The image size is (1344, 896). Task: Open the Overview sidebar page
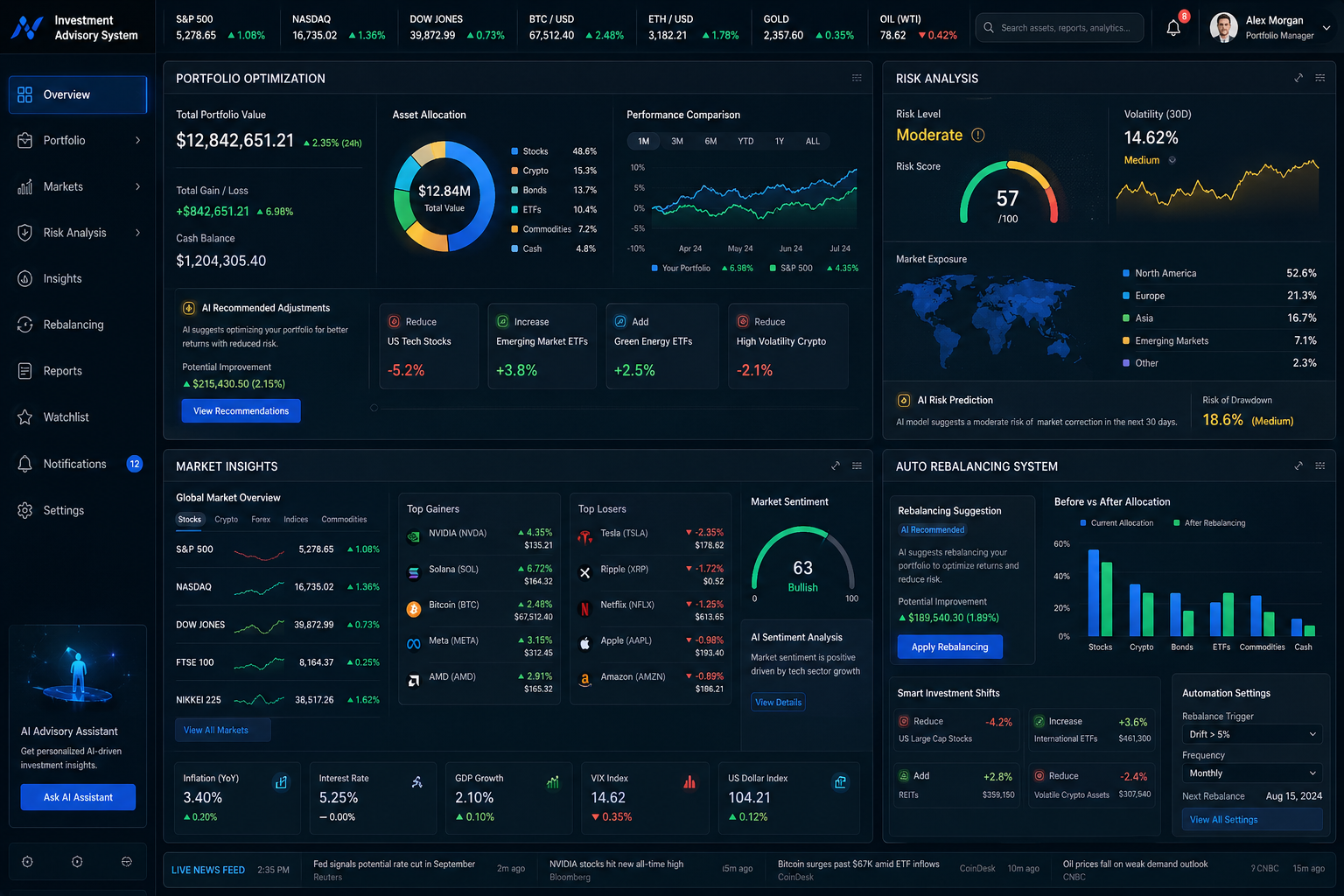[78, 94]
